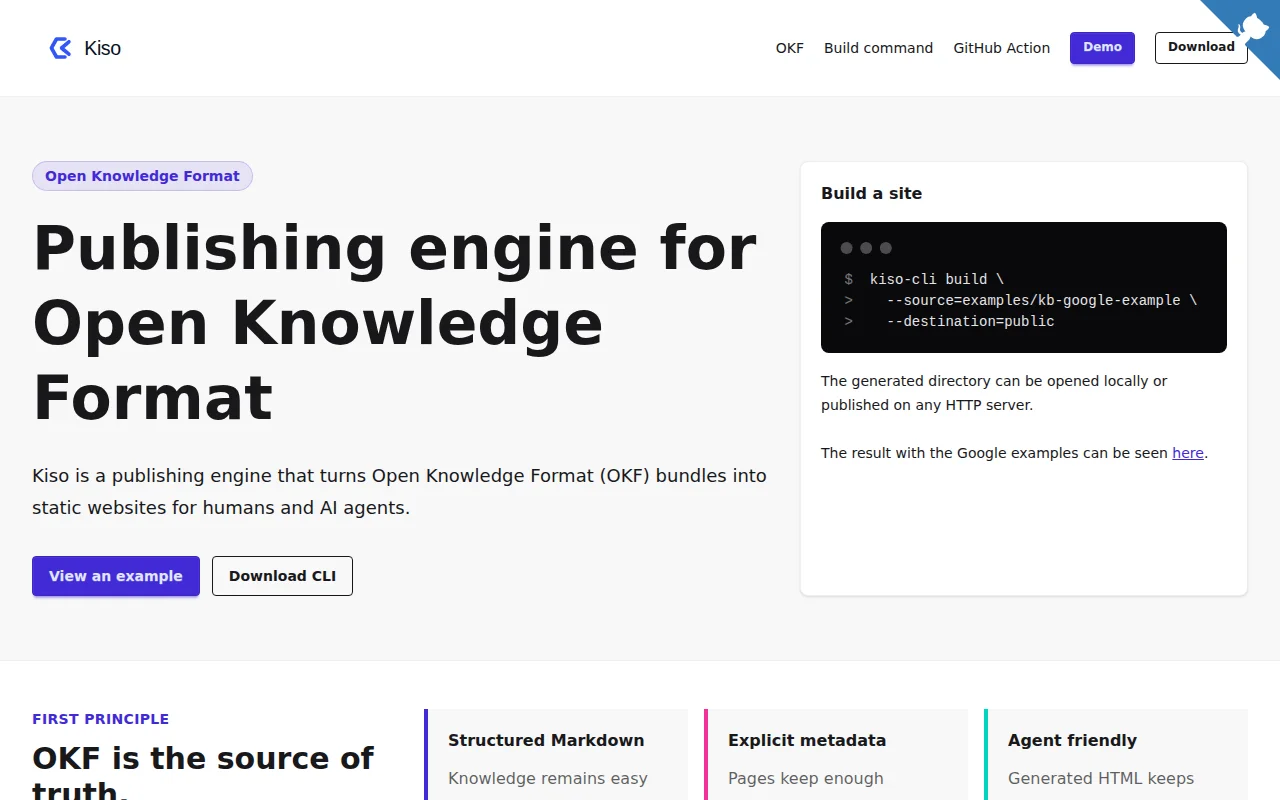Click the 'OKF is the source of truth' heading
The width and height of the screenshot is (1280, 800).
tap(203, 771)
